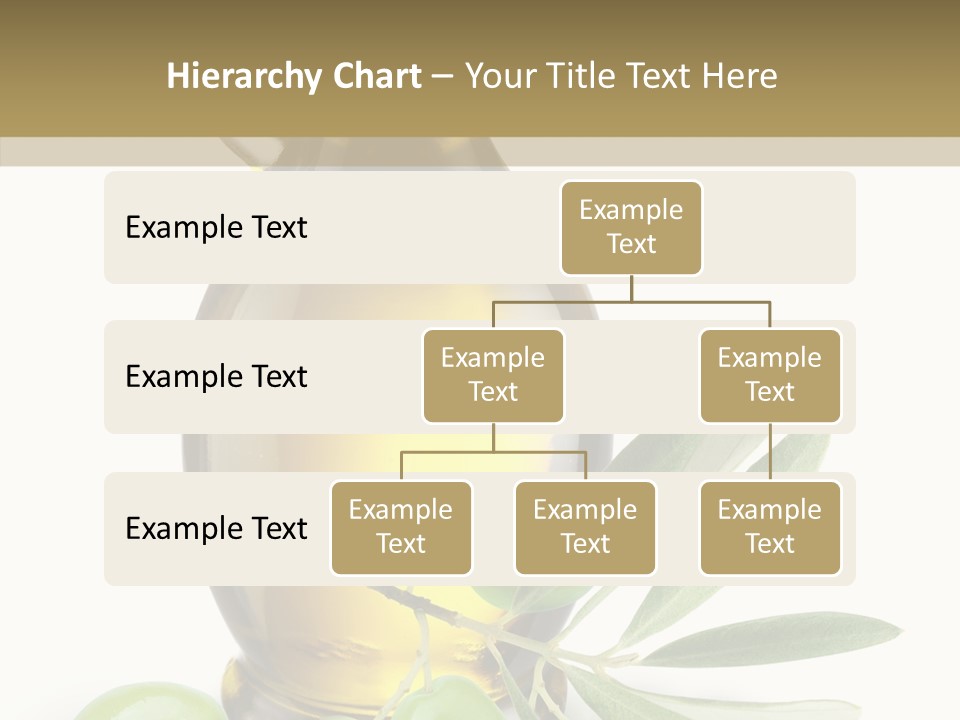This screenshot has width=960, height=720.
Task: Select the top-level root box of the chart
Action: (x=631, y=228)
